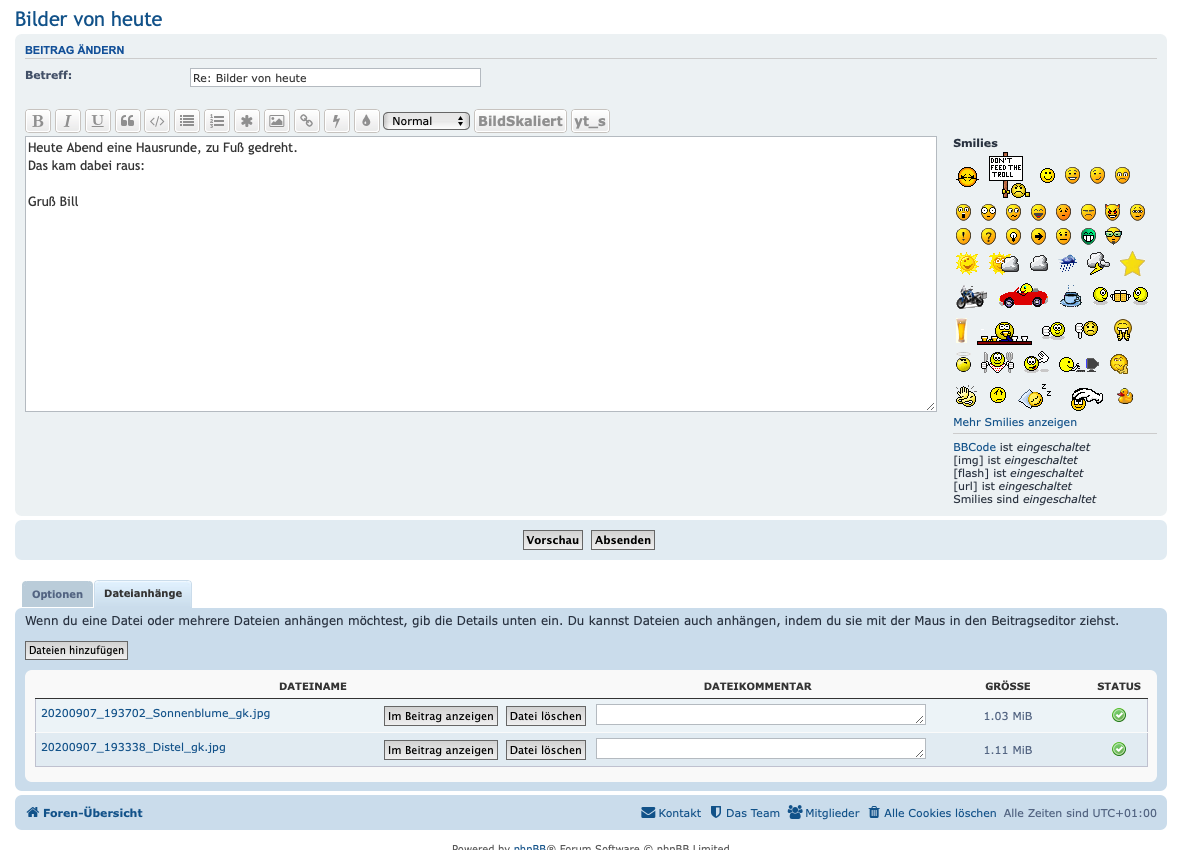Viewport: 1181px width, 850px height.
Task: Delete the Distel_gk.jpg attachment
Action: [545, 750]
